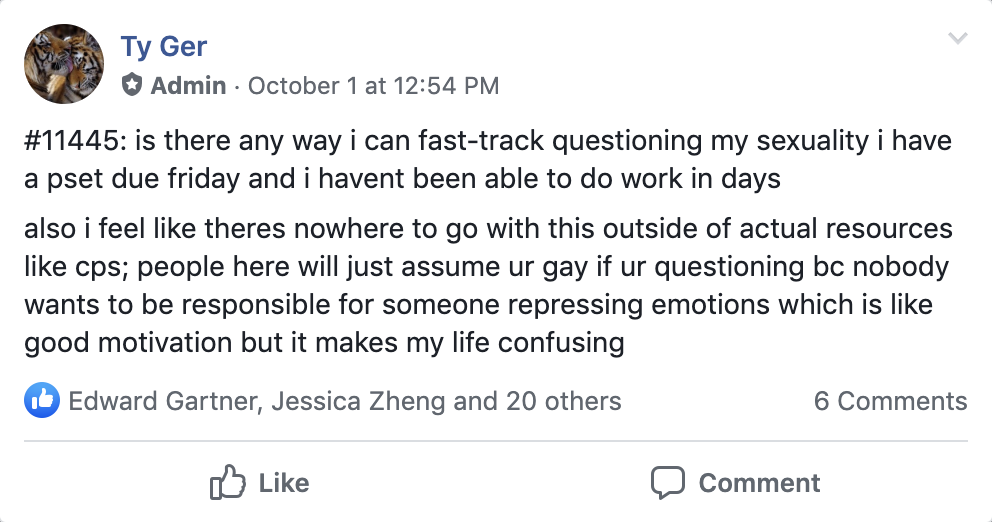This screenshot has height=522, width=992.
Task: Open the post options chevron menu
Action: pyautogui.click(x=957, y=39)
